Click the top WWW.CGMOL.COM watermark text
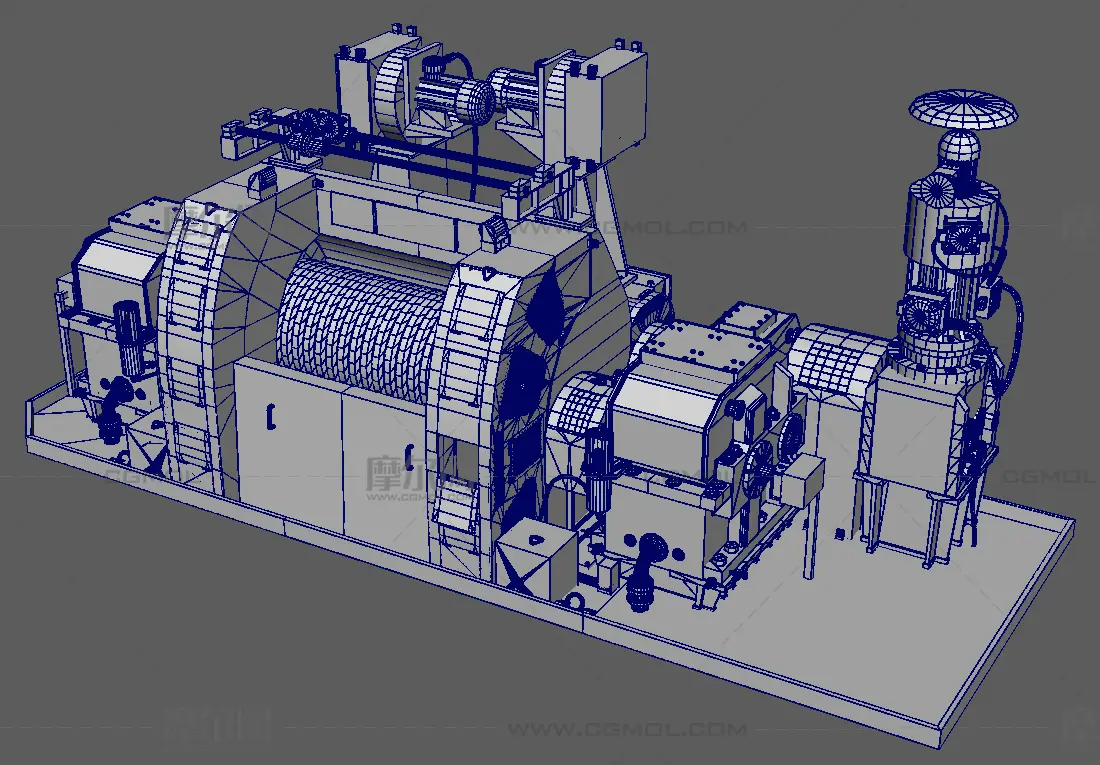This screenshot has width=1100, height=765. tap(658, 227)
